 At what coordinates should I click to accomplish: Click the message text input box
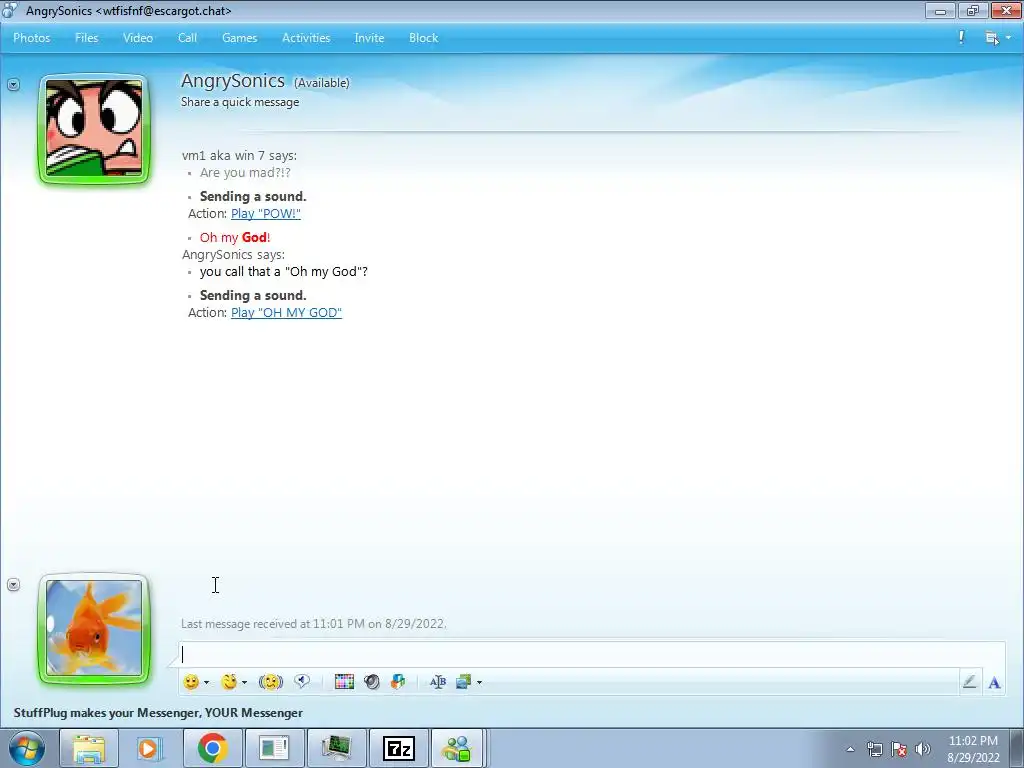[x=592, y=654]
